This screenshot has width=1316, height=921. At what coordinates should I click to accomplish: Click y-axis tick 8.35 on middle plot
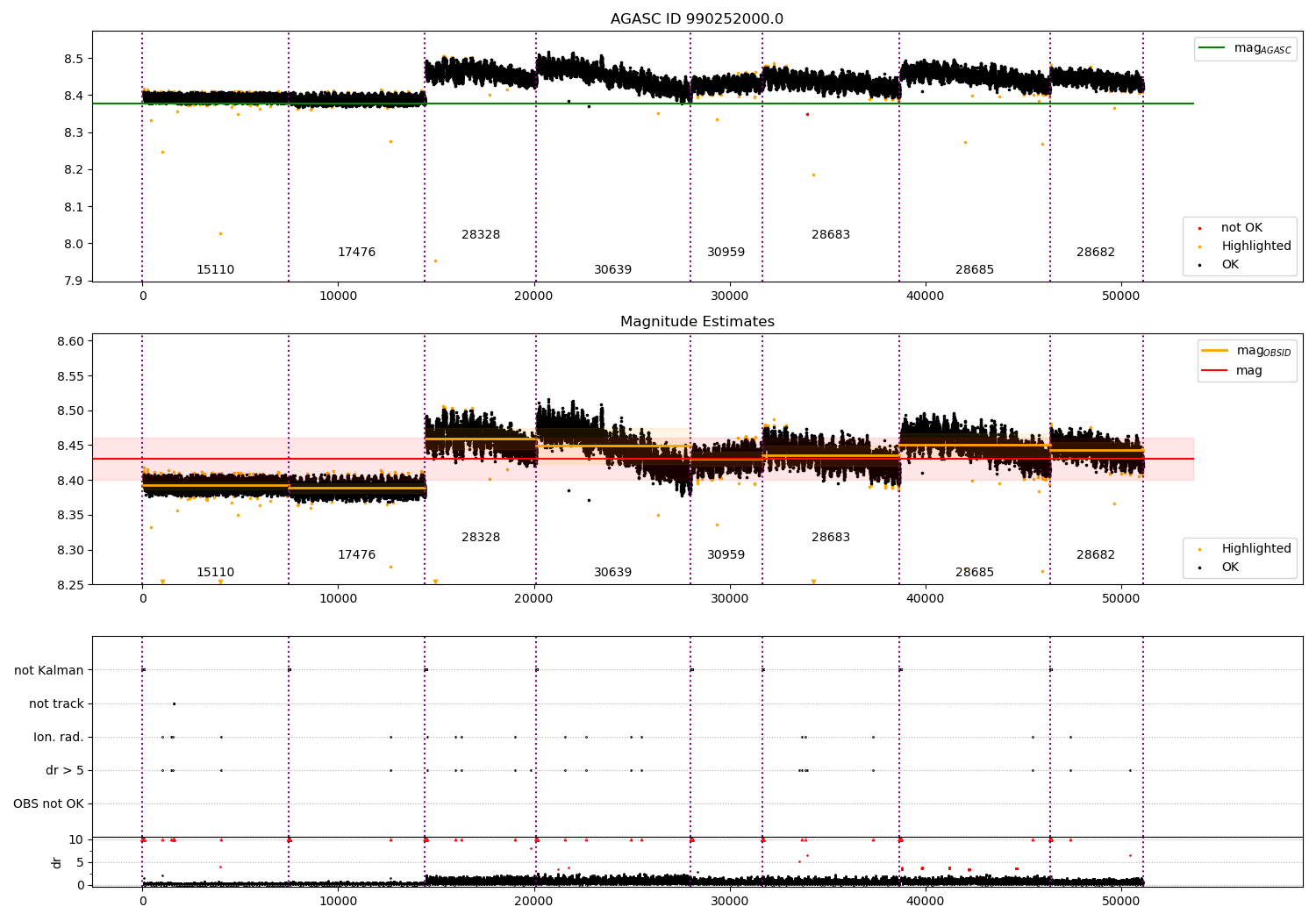tap(70, 516)
